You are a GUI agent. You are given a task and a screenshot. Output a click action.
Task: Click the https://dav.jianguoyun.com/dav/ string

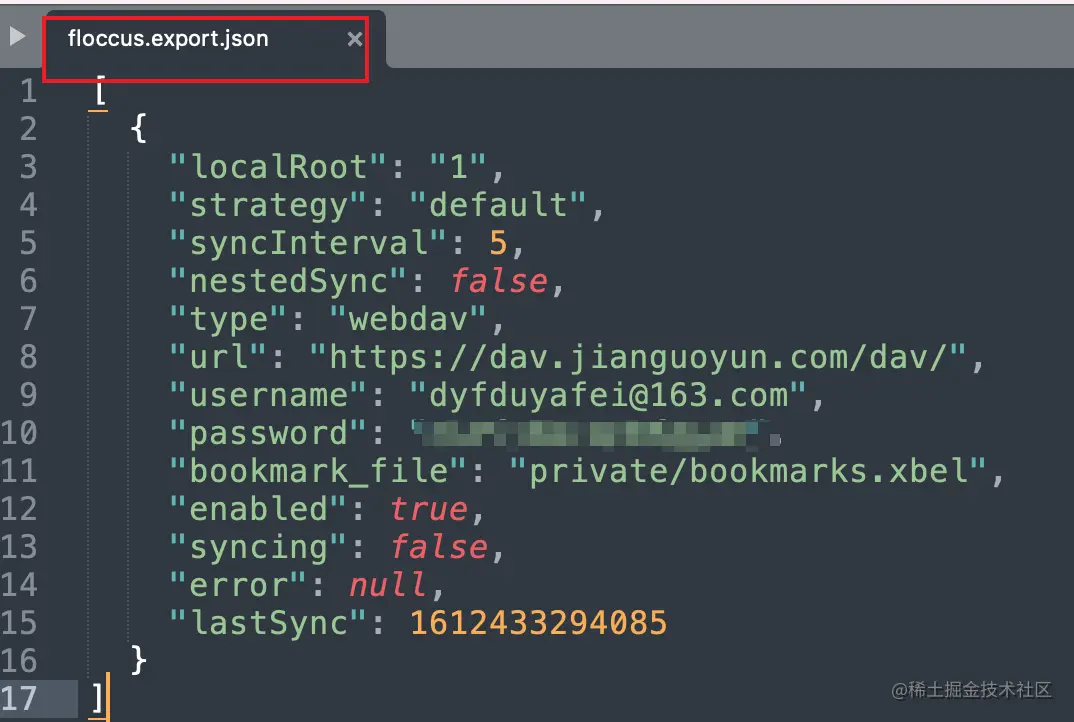click(638, 357)
